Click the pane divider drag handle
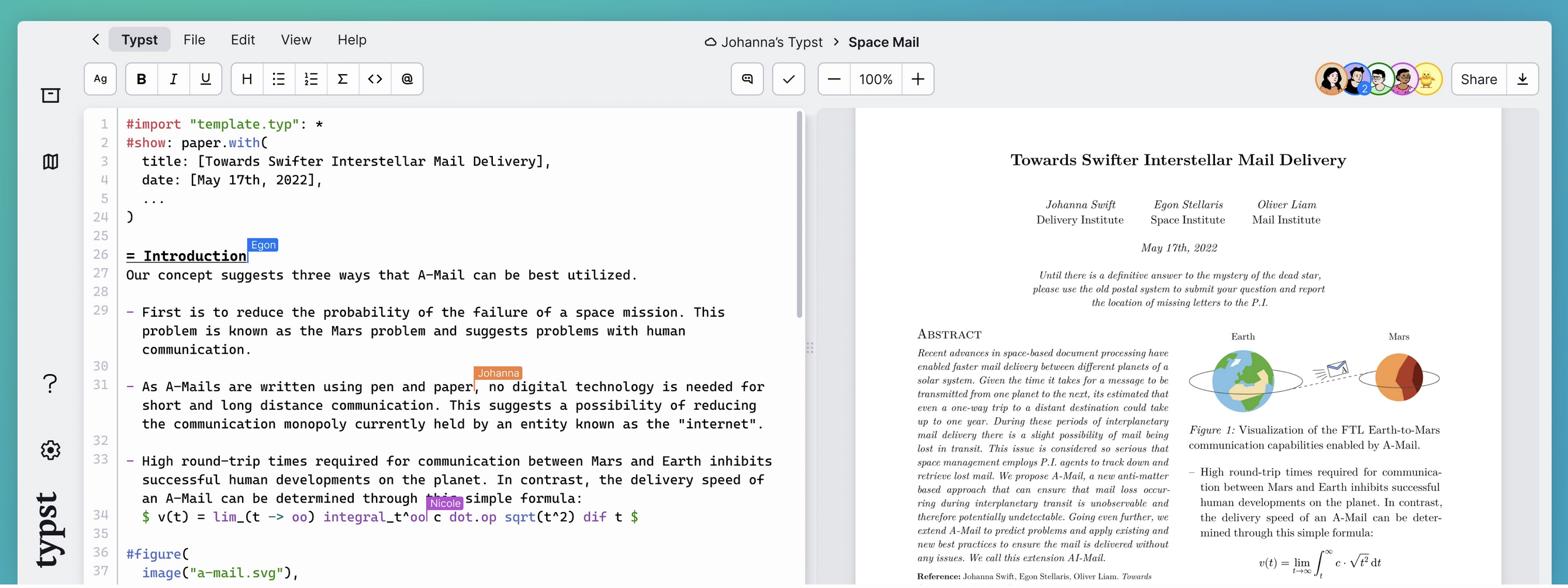 [810, 348]
